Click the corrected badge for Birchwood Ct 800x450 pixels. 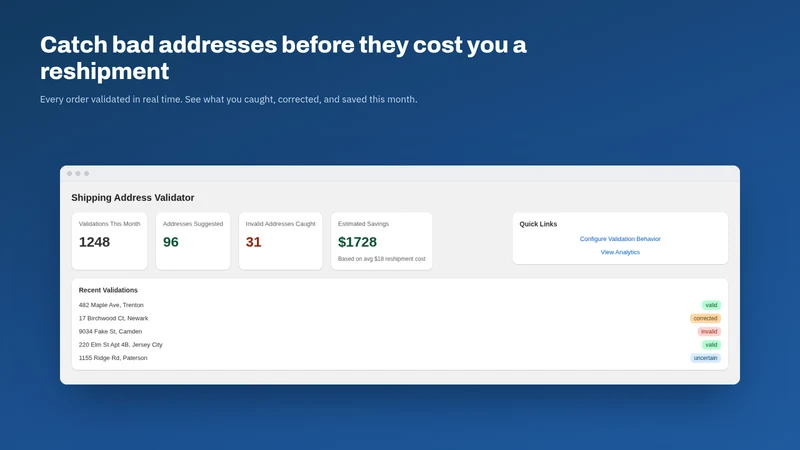coord(706,318)
